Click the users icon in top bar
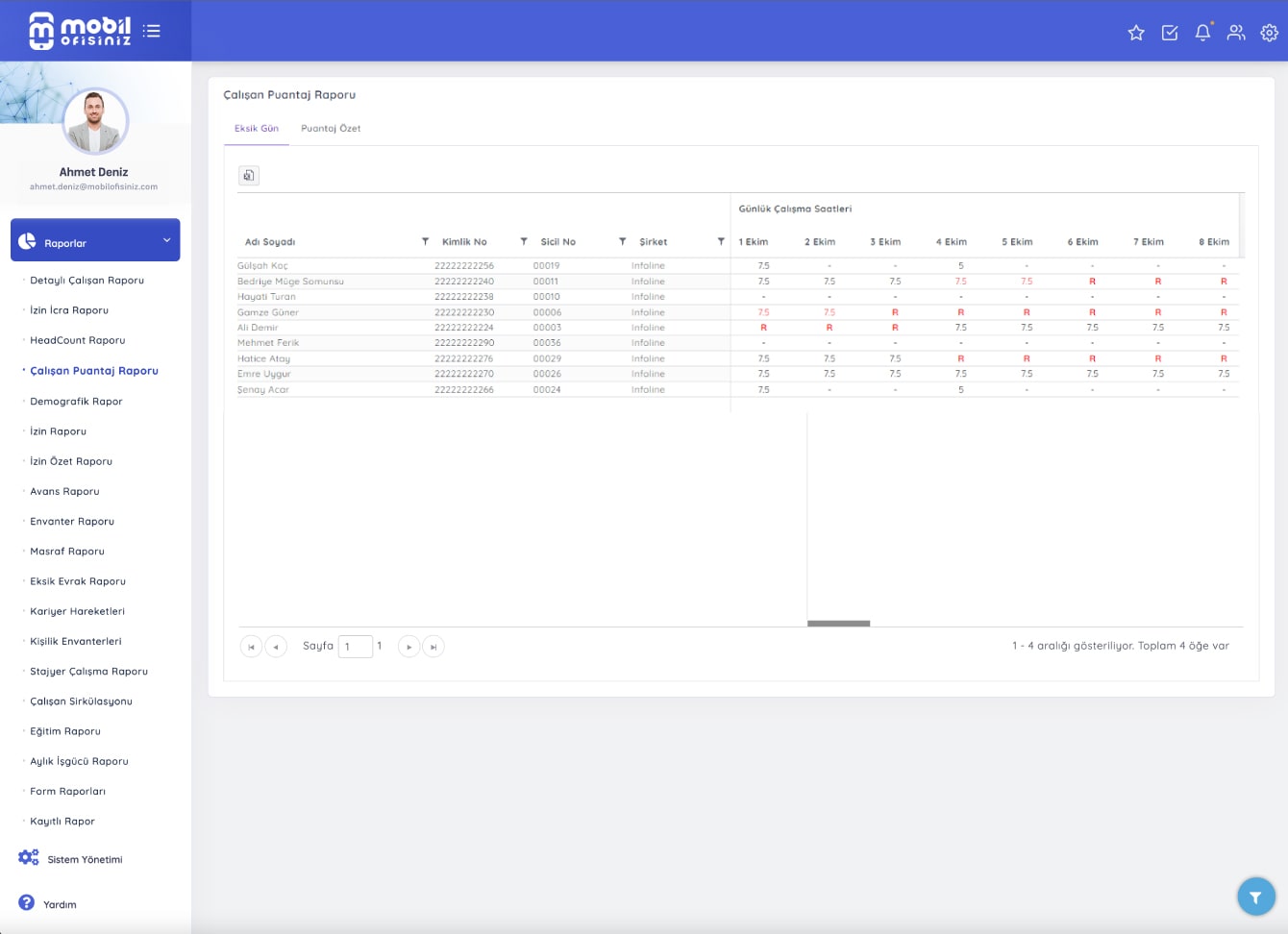Screen dimensions: 1288x934 click(1236, 33)
